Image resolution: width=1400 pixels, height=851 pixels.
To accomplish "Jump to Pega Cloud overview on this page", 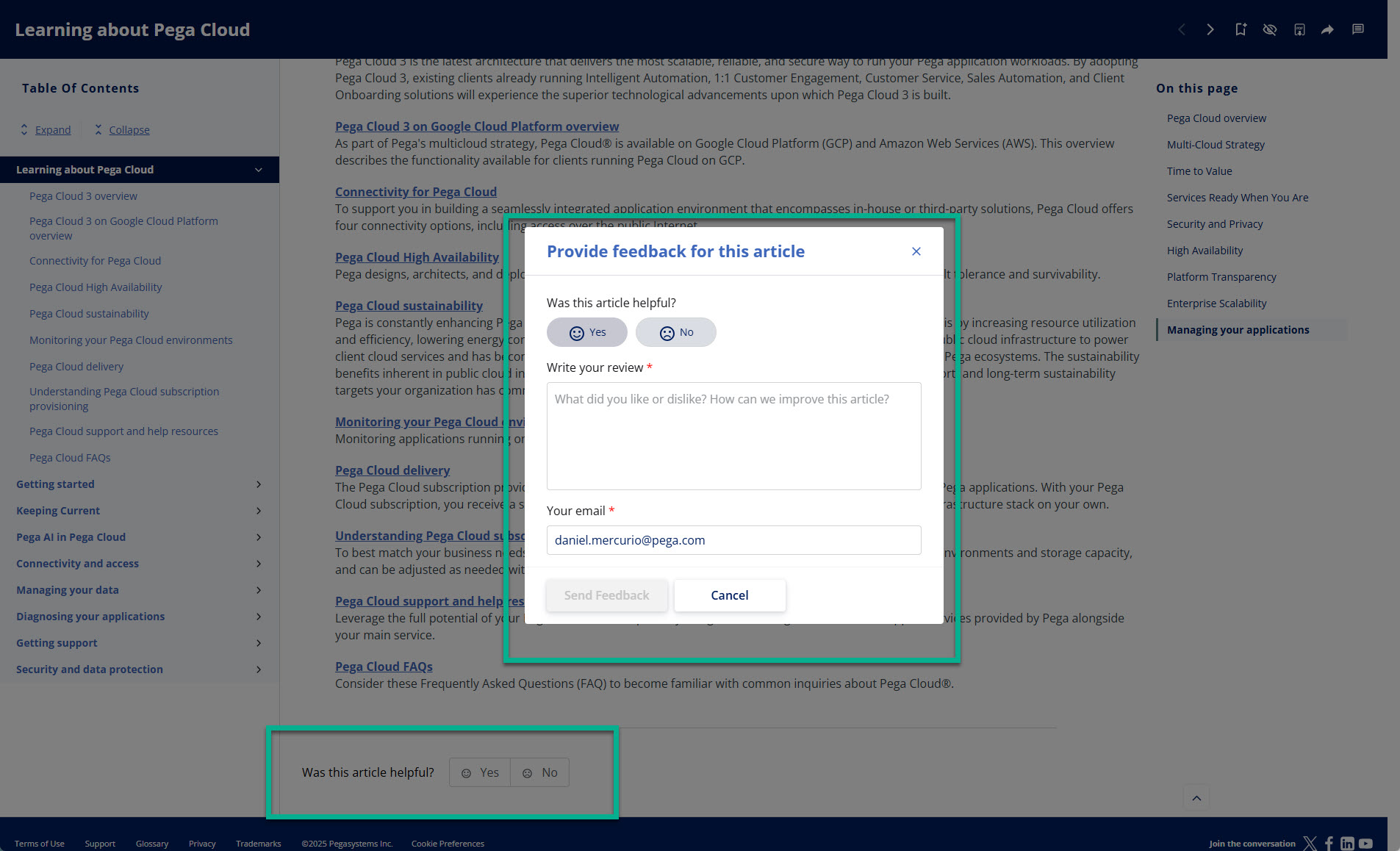I will 1216,118.
